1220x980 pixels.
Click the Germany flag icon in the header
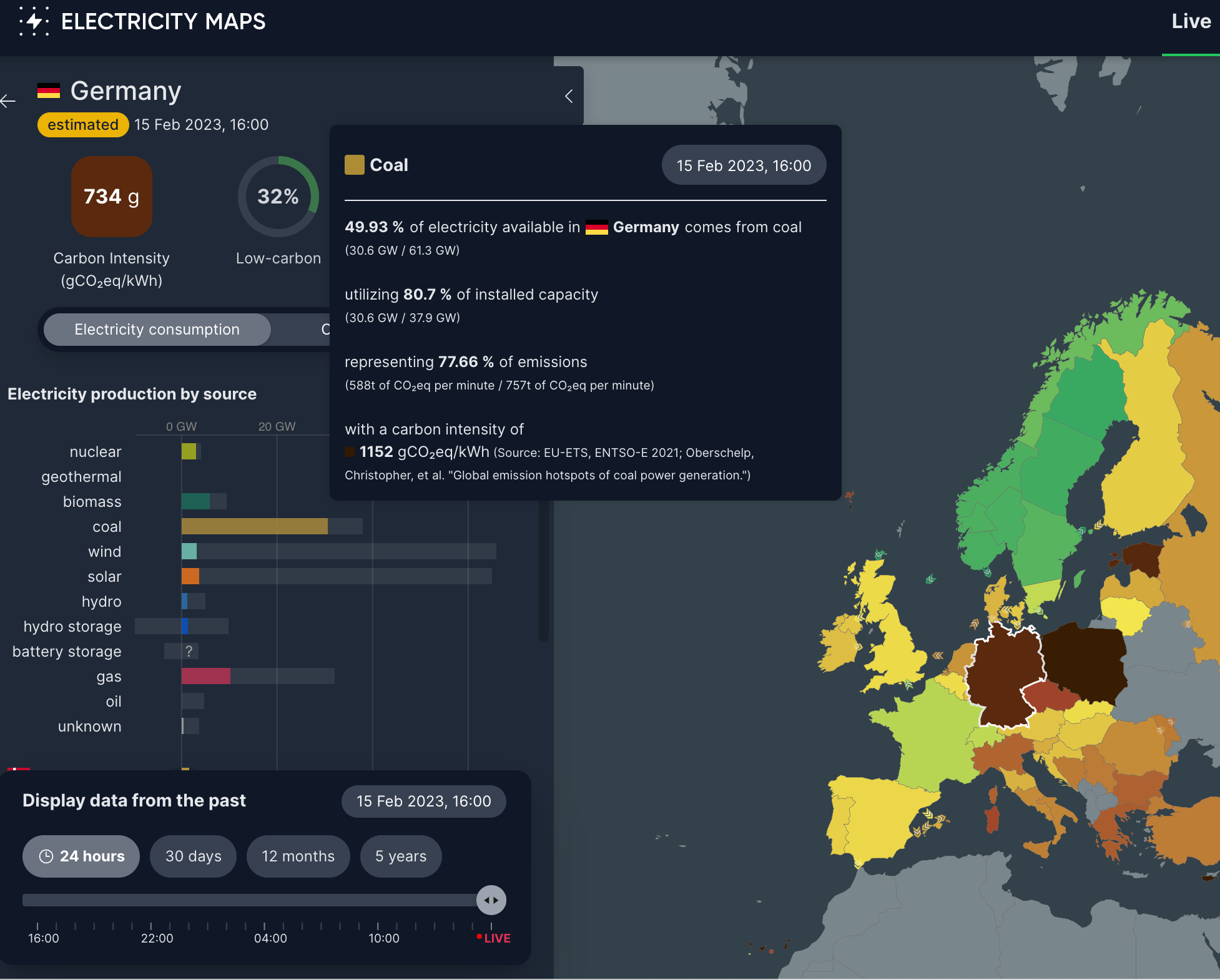click(x=49, y=91)
